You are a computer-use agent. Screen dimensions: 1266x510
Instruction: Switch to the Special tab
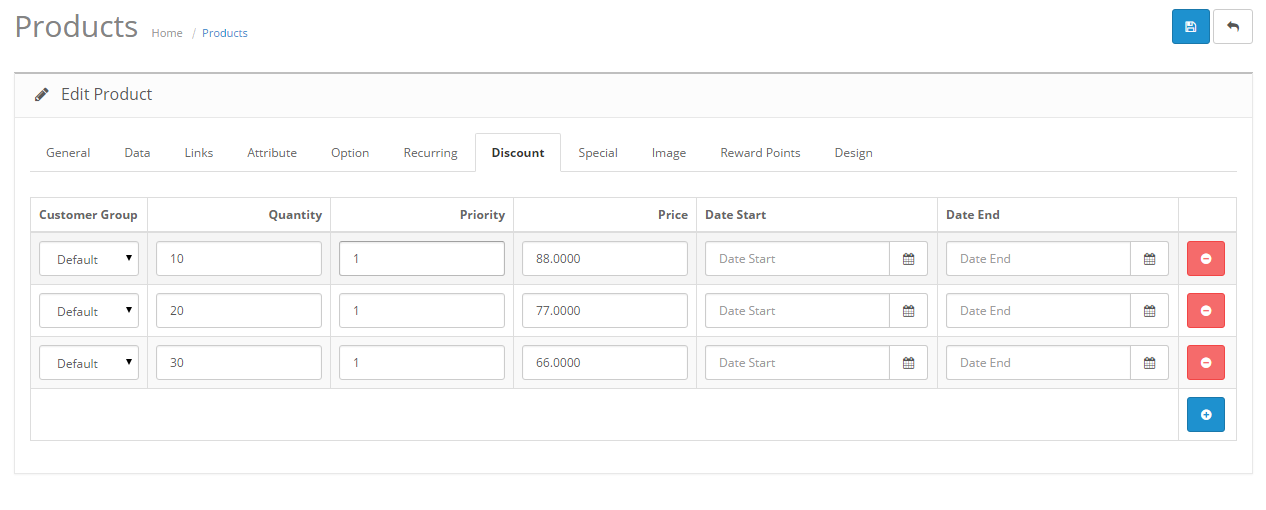tap(597, 153)
